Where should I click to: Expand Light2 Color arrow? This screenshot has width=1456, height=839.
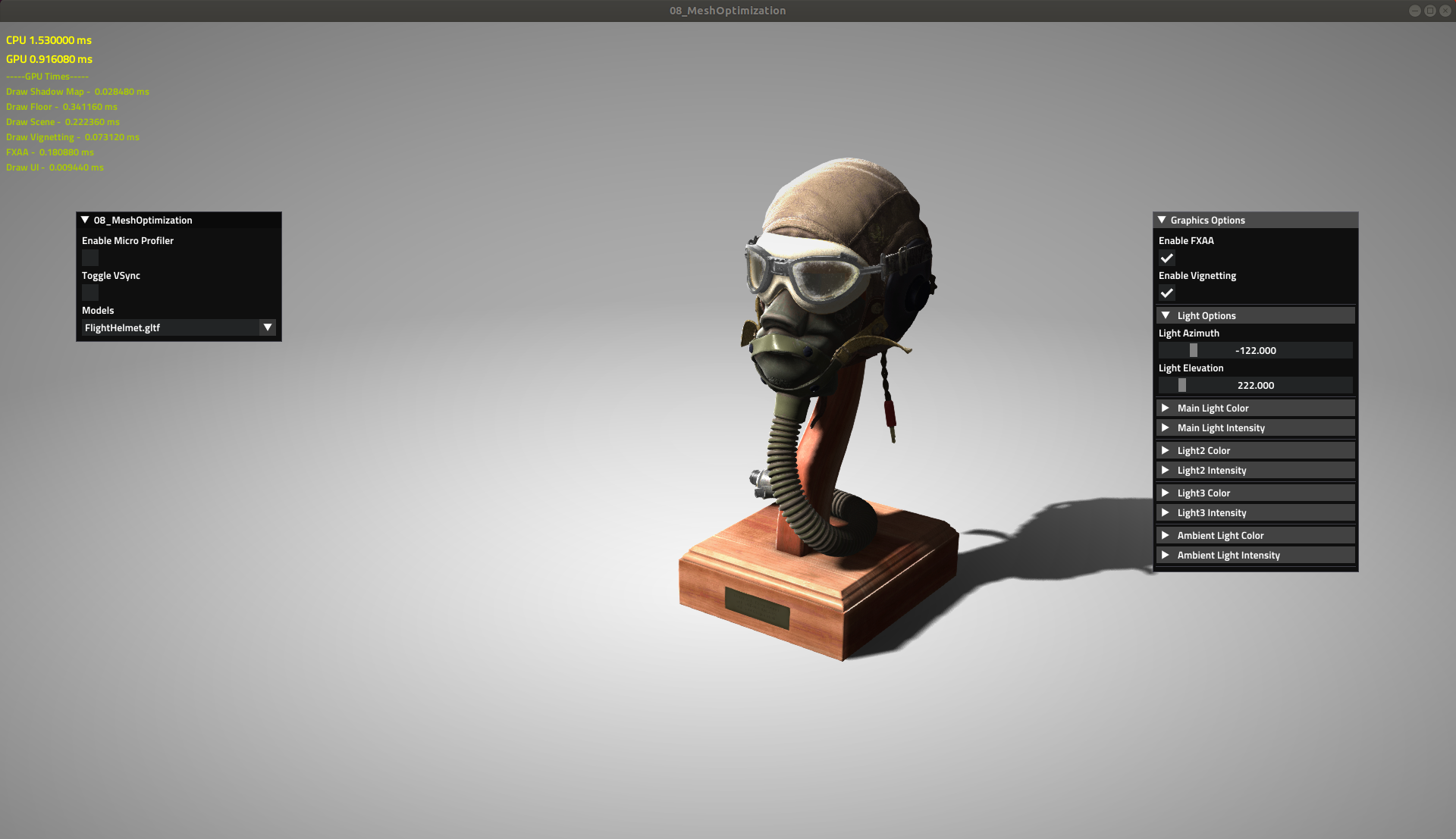(x=1166, y=450)
